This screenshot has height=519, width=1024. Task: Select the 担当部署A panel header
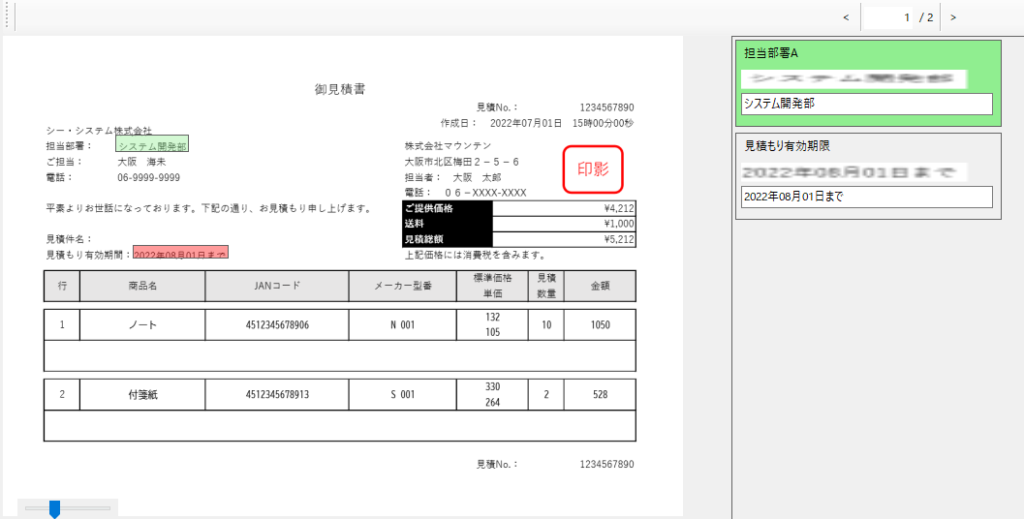pos(771,54)
